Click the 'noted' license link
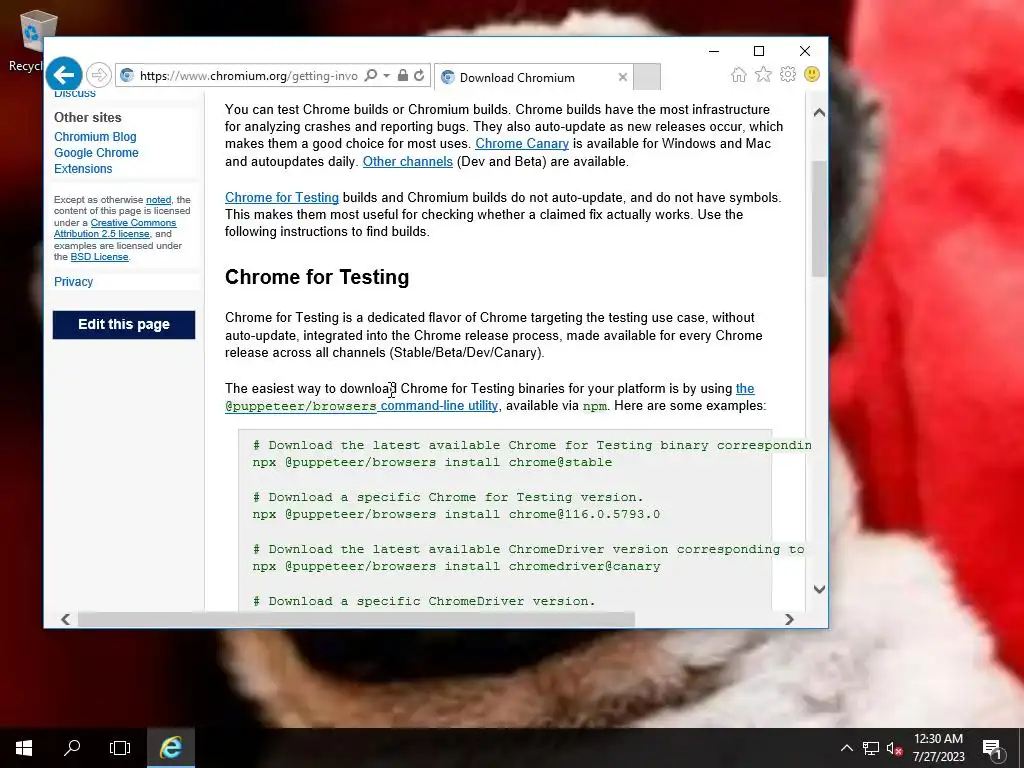Image resolution: width=1024 pixels, height=768 pixels. [159, 200]
